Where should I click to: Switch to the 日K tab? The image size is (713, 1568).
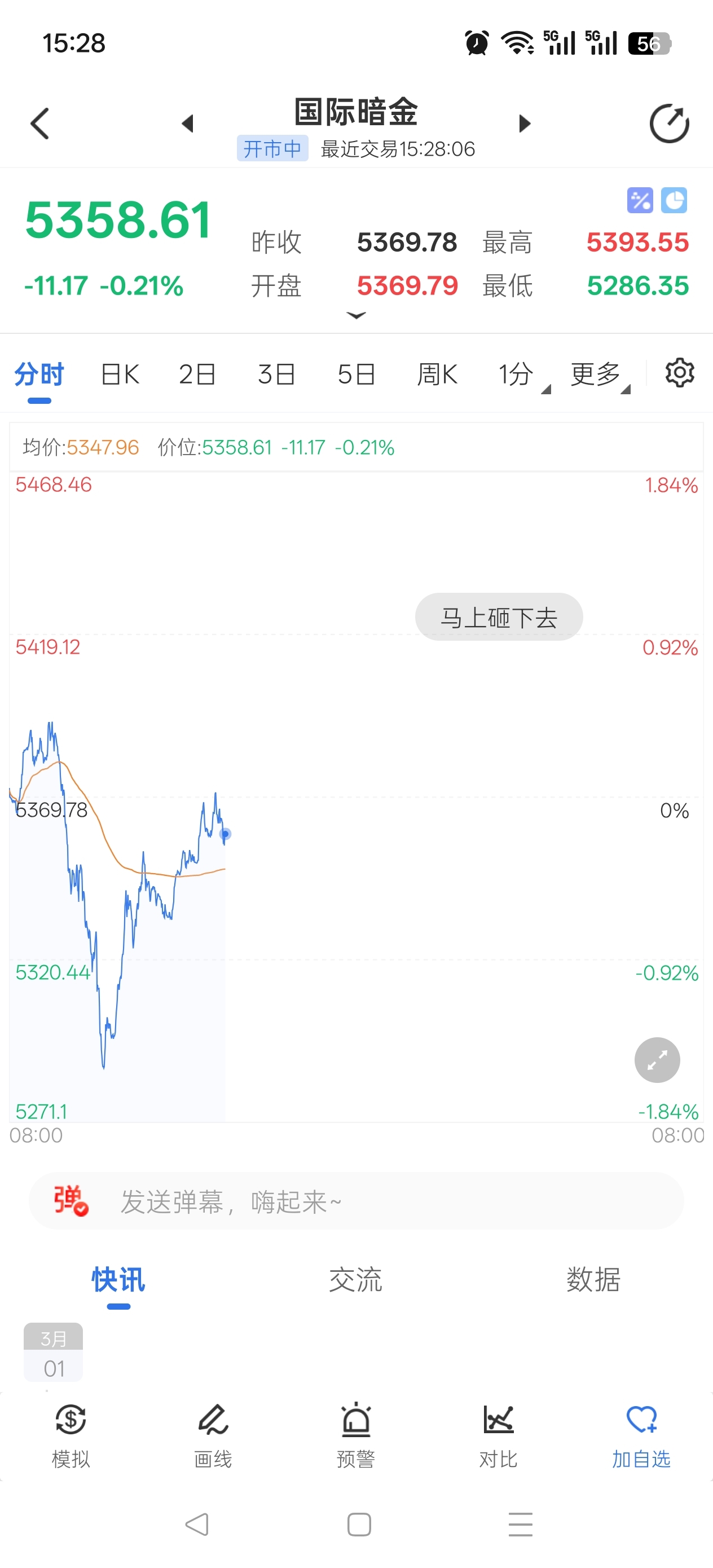tap(120, 375)
